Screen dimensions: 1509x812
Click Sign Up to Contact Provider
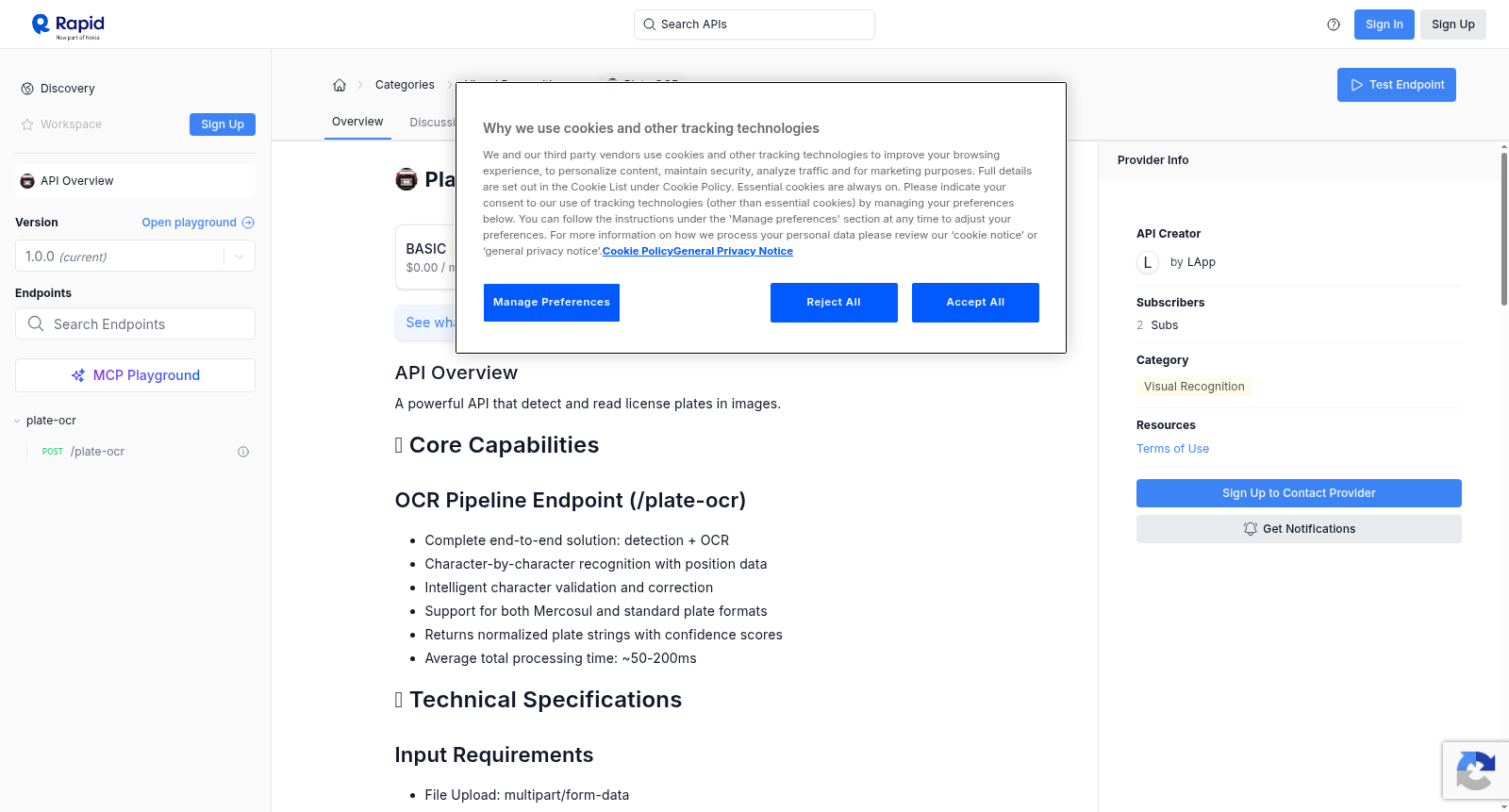1299,493
